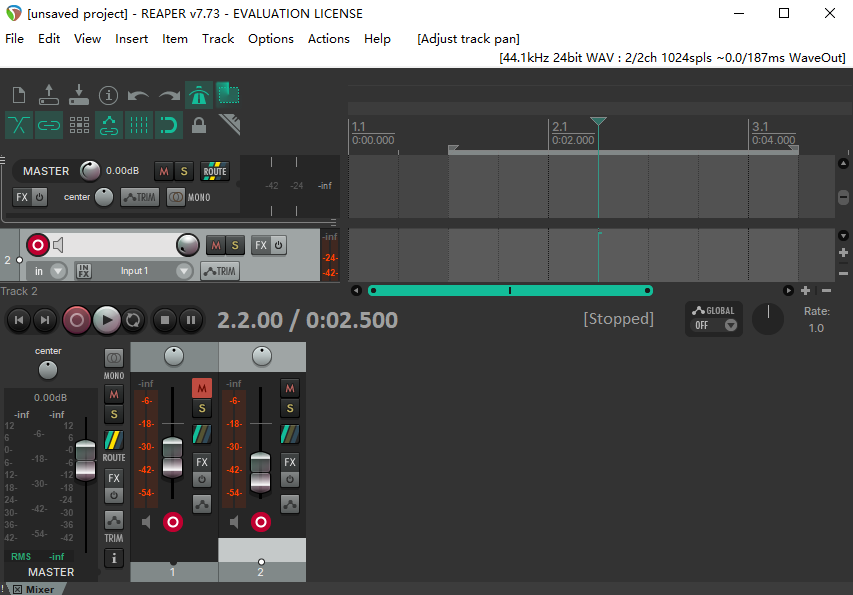Toggle record arm on track 2 panel
The image size is (853, 595).
click(x=38, y=245)
